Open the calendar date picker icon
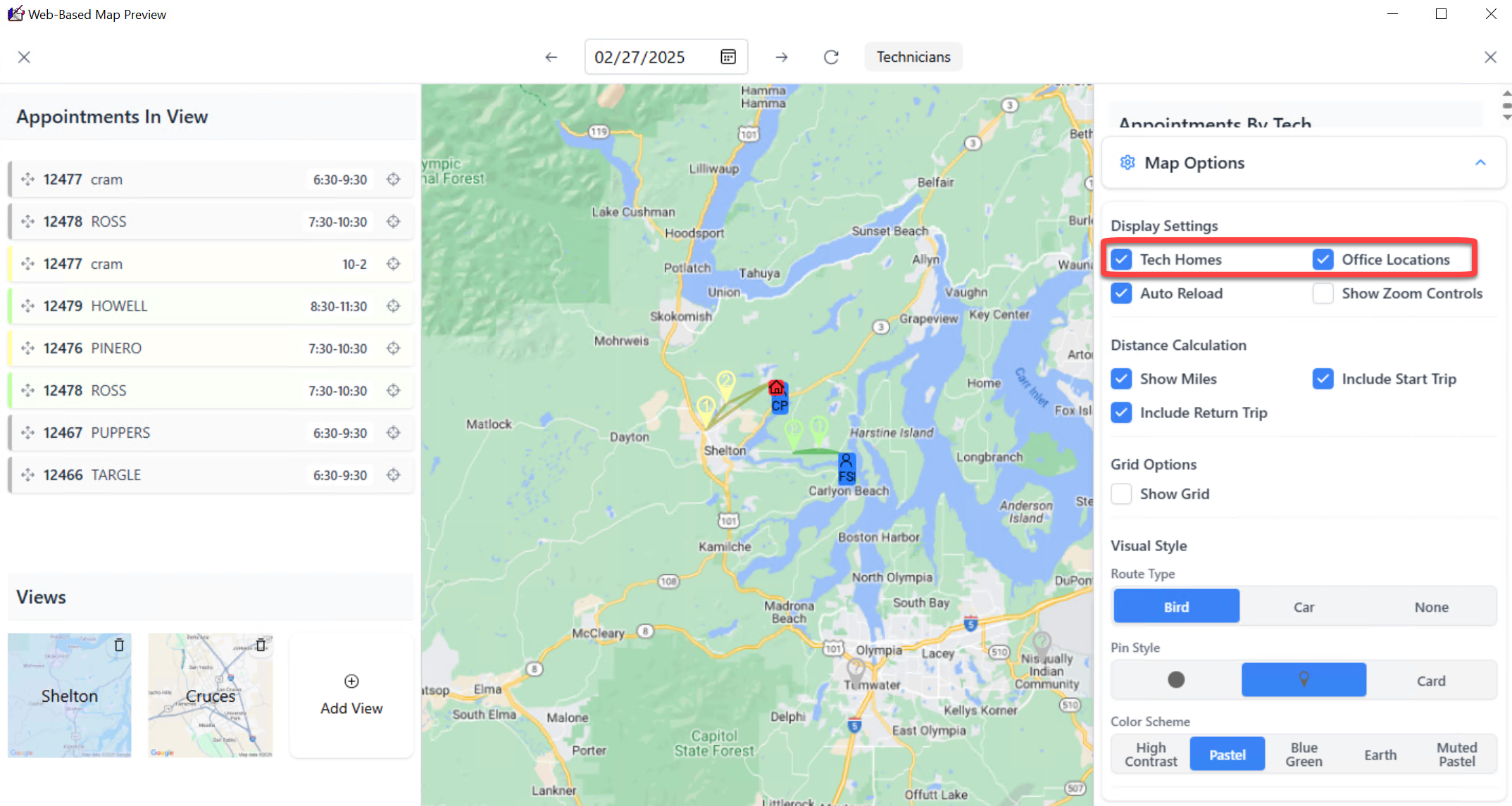1512x806 pixels. point(728,57)
